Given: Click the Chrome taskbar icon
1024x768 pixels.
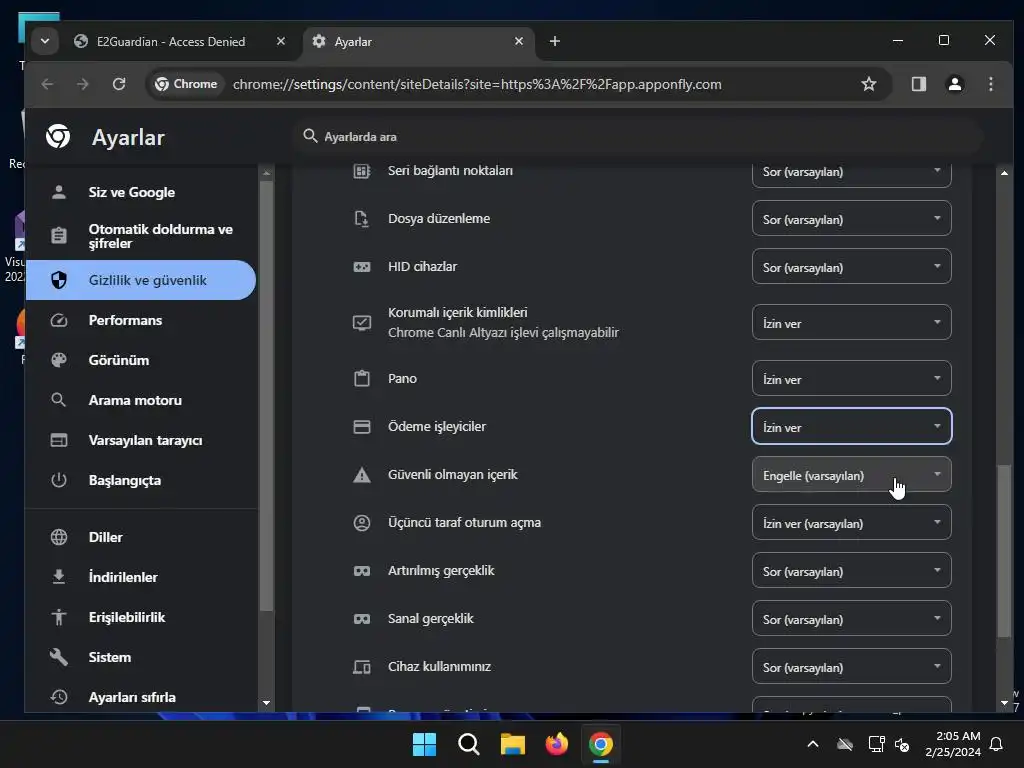Looking at the screenshot, I should pyautogui.click(x=601, y=744).
